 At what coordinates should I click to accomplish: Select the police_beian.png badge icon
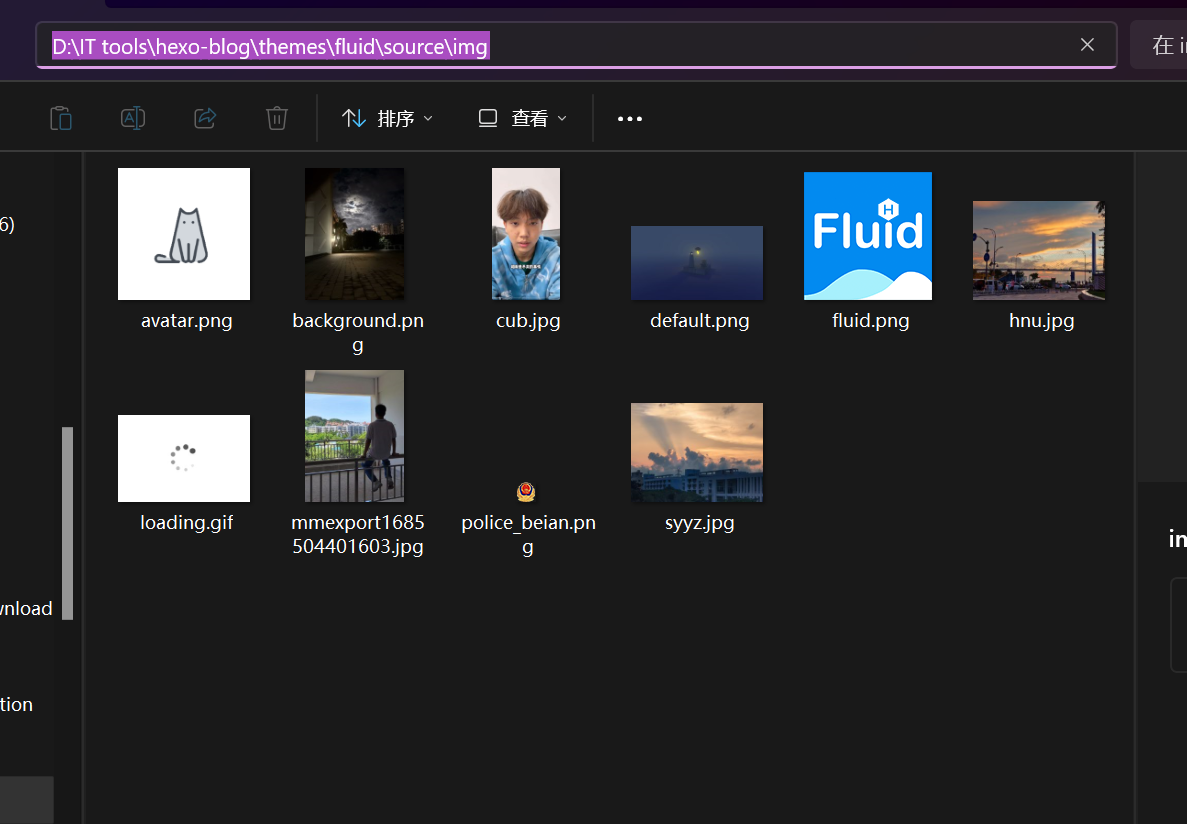tap(526, 493)
